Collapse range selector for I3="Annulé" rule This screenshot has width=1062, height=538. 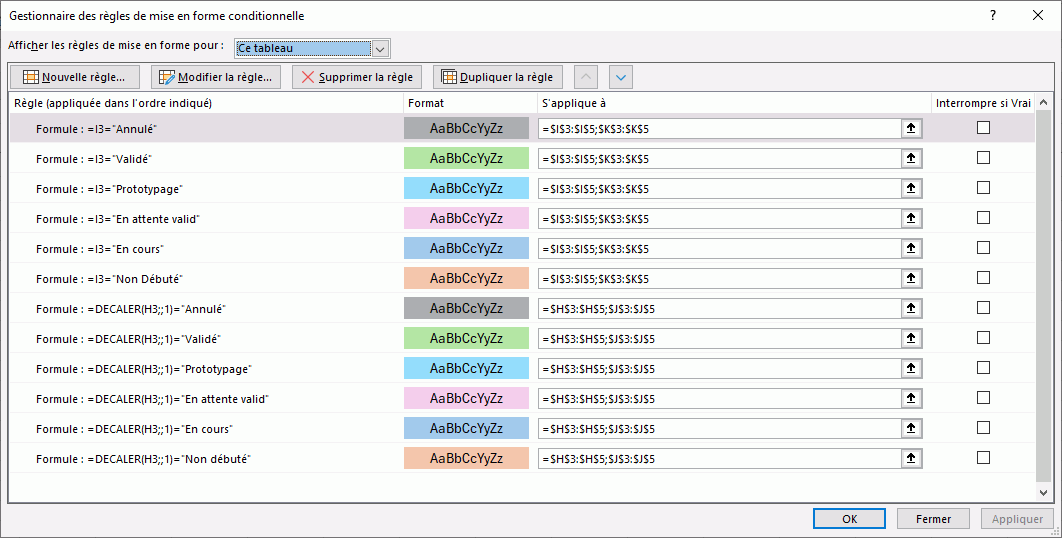pos(911,128)
